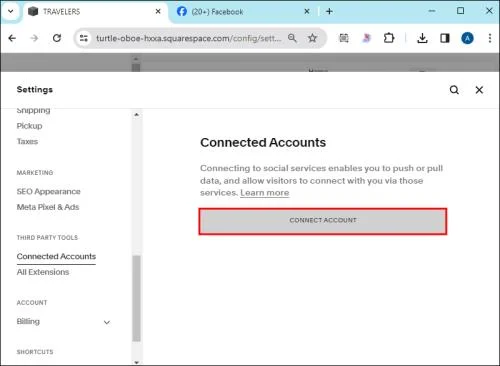Image resolution: width=500 pixels, height=366 pixels.
Task: Minimize the browser window
Action: point(432,11)
